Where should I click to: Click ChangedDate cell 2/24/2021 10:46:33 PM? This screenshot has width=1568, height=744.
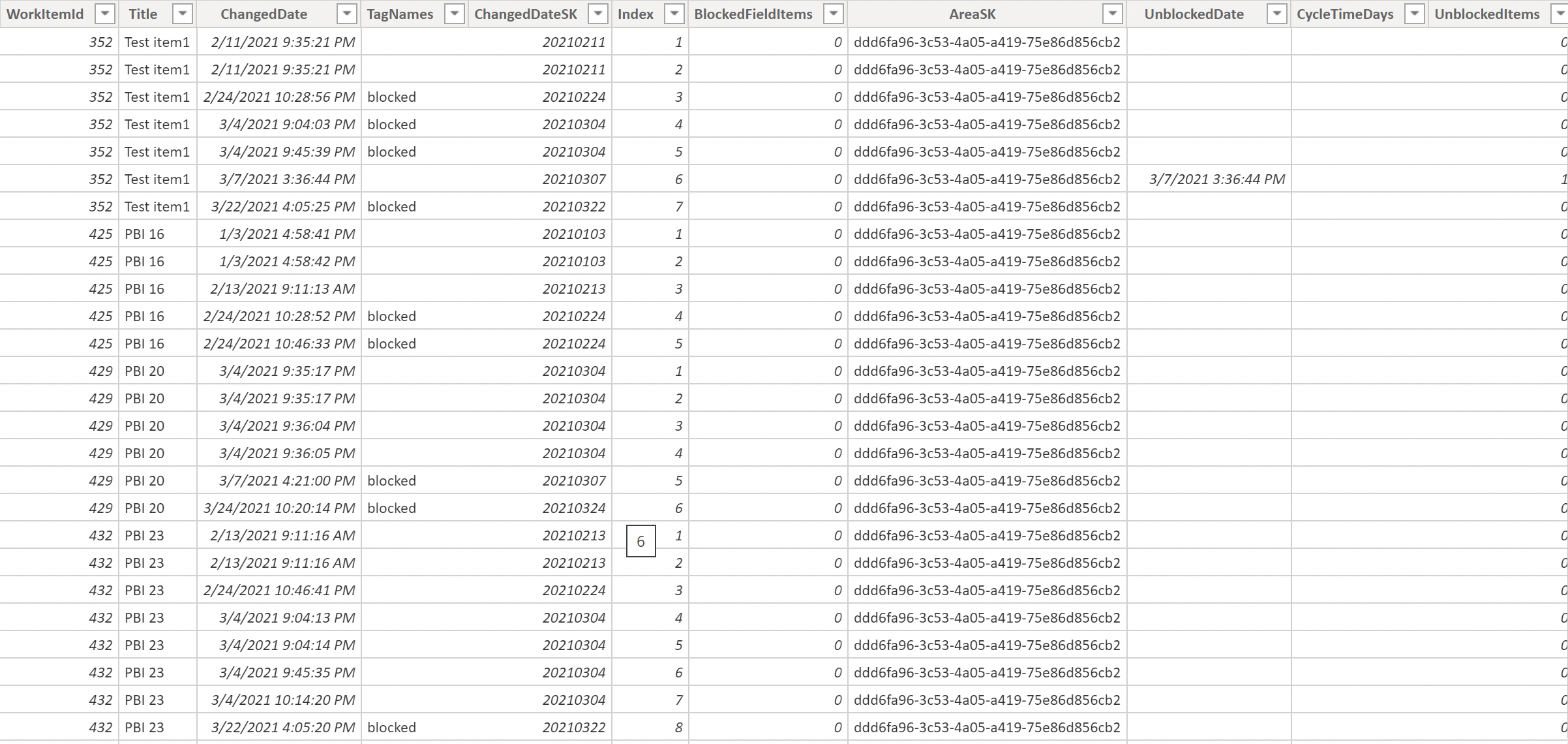pyautogui.click(x=279, y=343)
